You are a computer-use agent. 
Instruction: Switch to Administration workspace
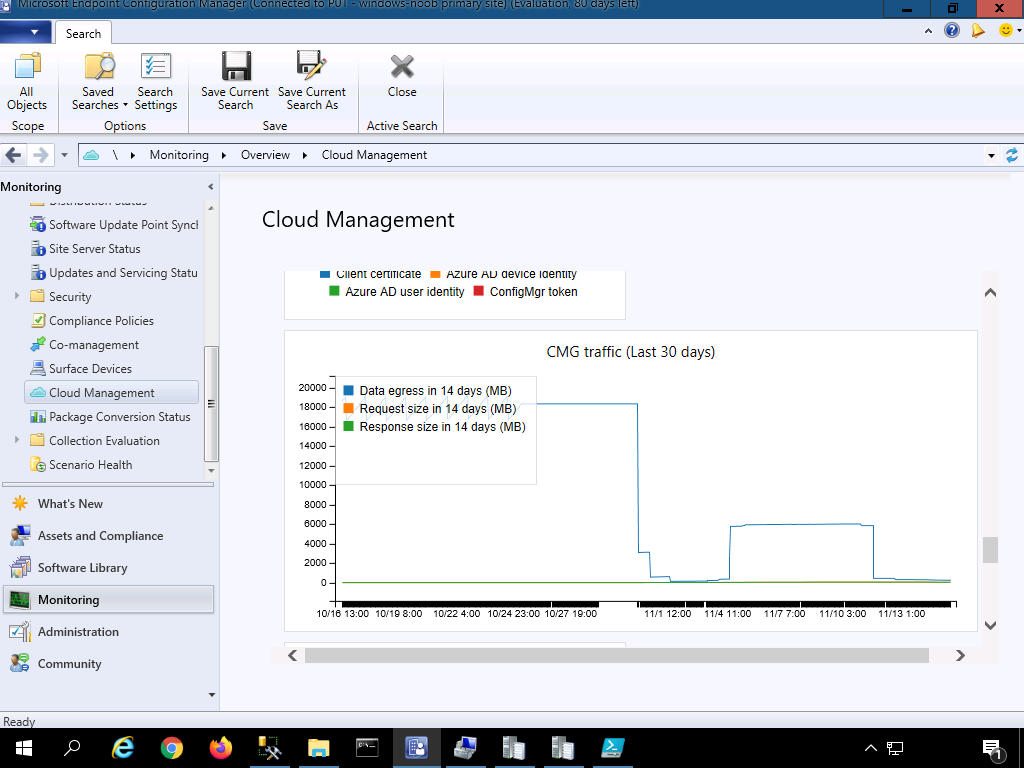pos(108,632)
